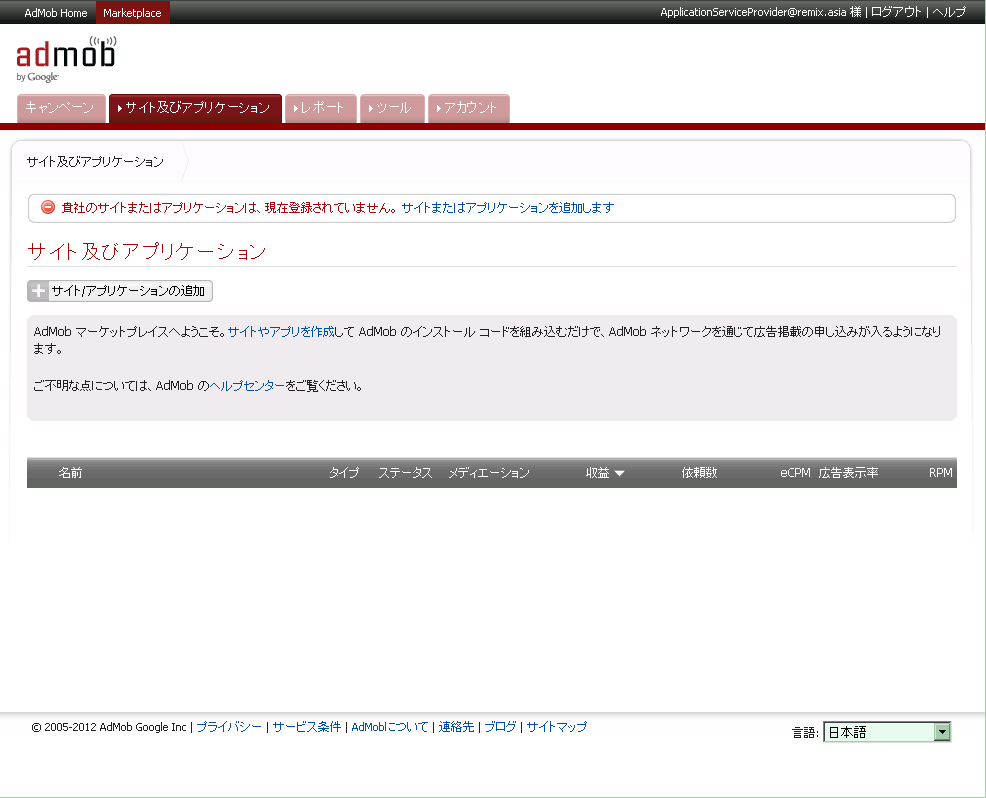Viewport: 986px width, 798px height.
Task: Open the アカウント tab
Action: tap(468, 108)
